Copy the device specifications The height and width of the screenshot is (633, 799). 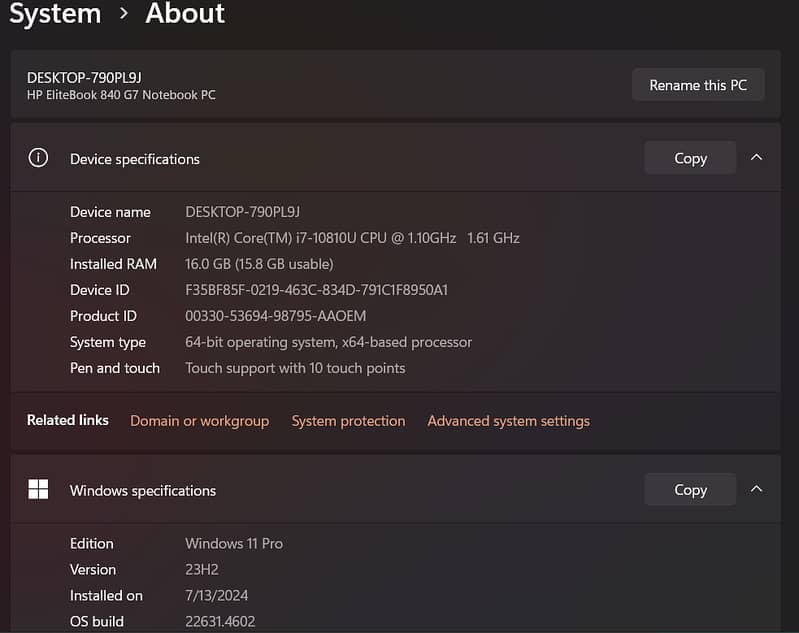click(x=690, y=158)
